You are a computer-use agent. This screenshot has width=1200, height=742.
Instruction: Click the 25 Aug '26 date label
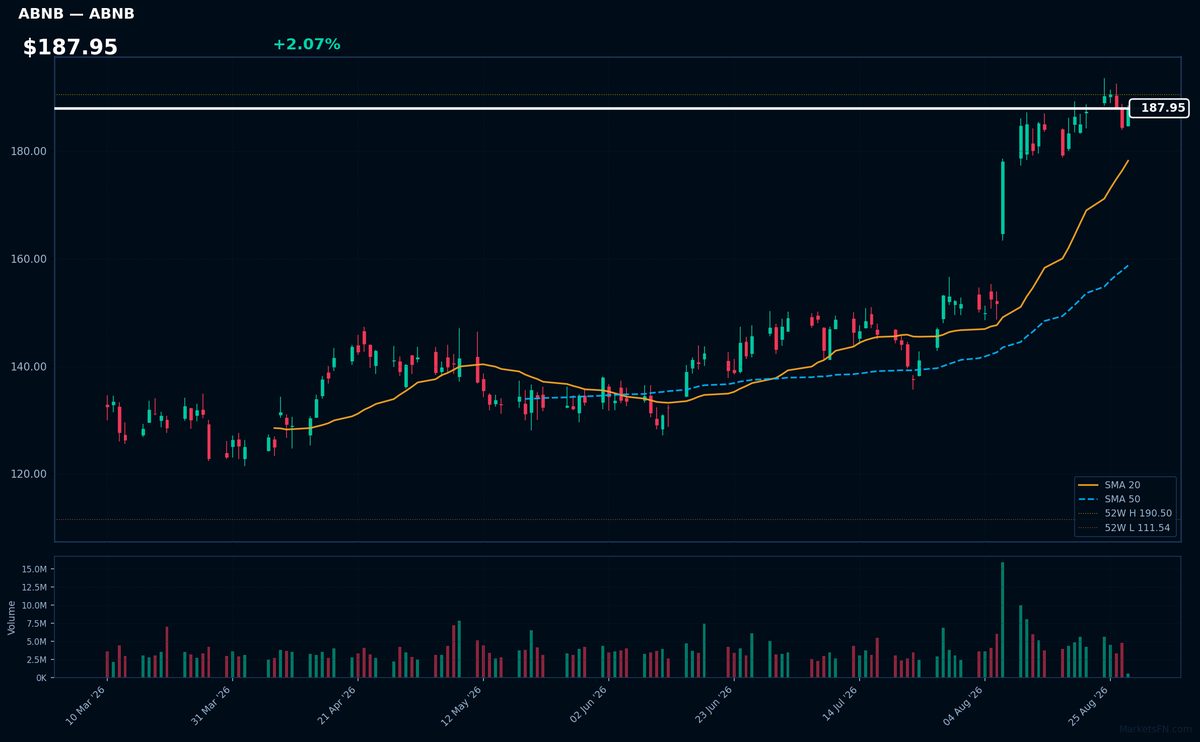tap(1088, 706)
